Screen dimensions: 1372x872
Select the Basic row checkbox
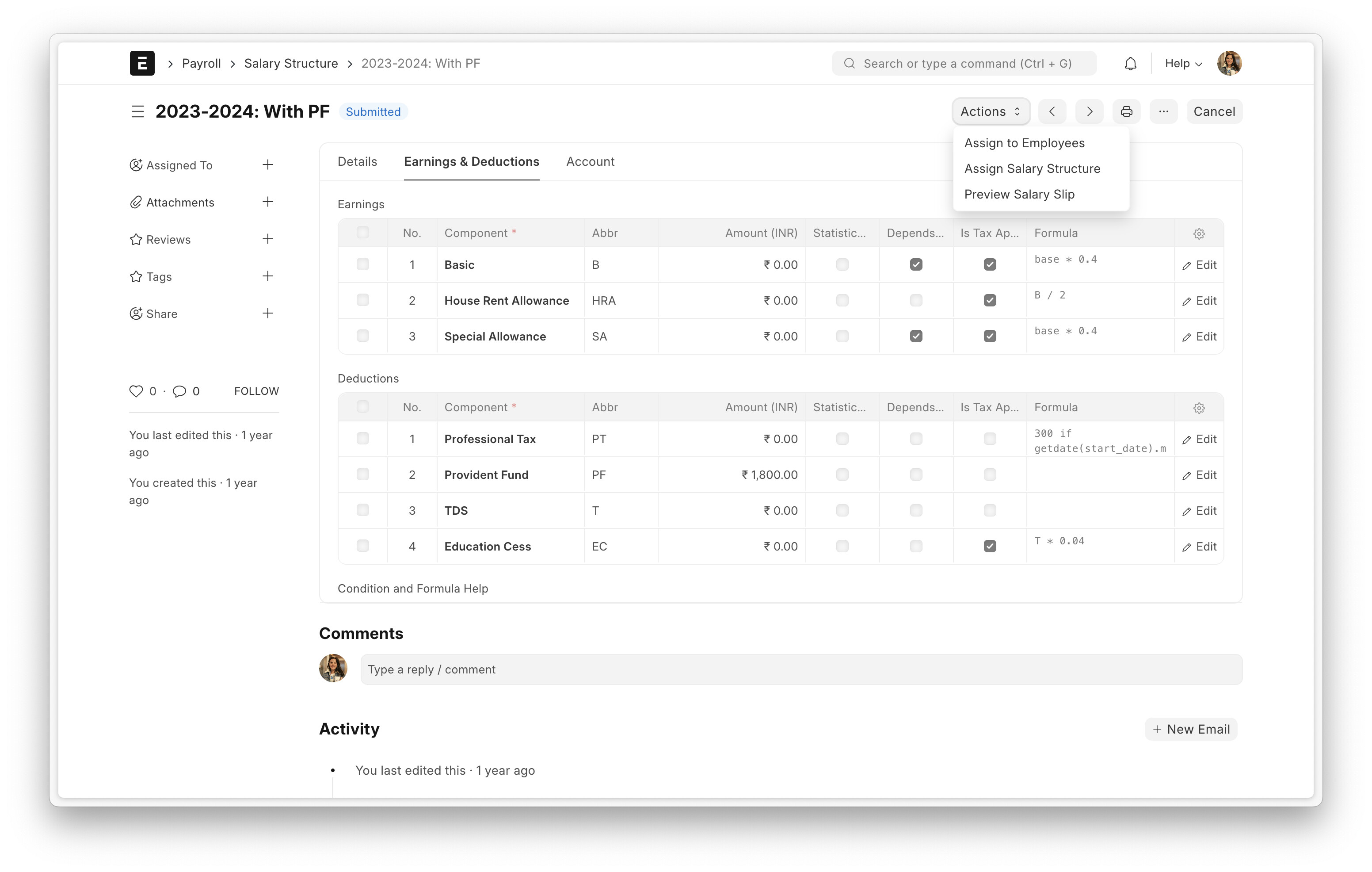(363, 264)
